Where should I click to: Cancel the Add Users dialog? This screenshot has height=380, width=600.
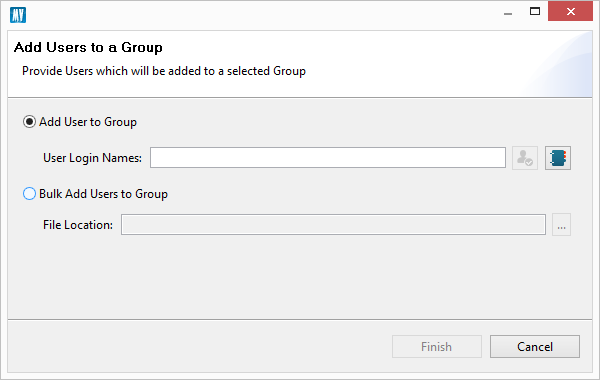pyautogui.click(x=535, y=347)
